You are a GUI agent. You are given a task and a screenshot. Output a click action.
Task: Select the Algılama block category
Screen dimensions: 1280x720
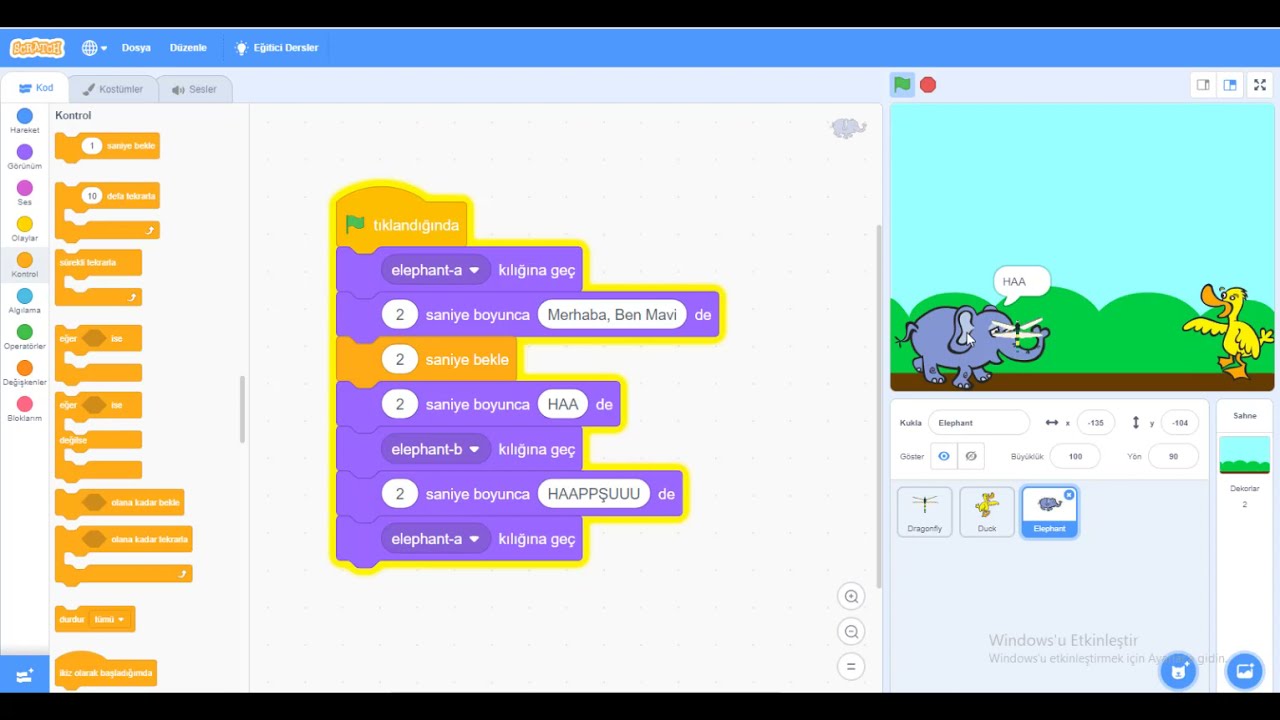(x=25, y=302)
